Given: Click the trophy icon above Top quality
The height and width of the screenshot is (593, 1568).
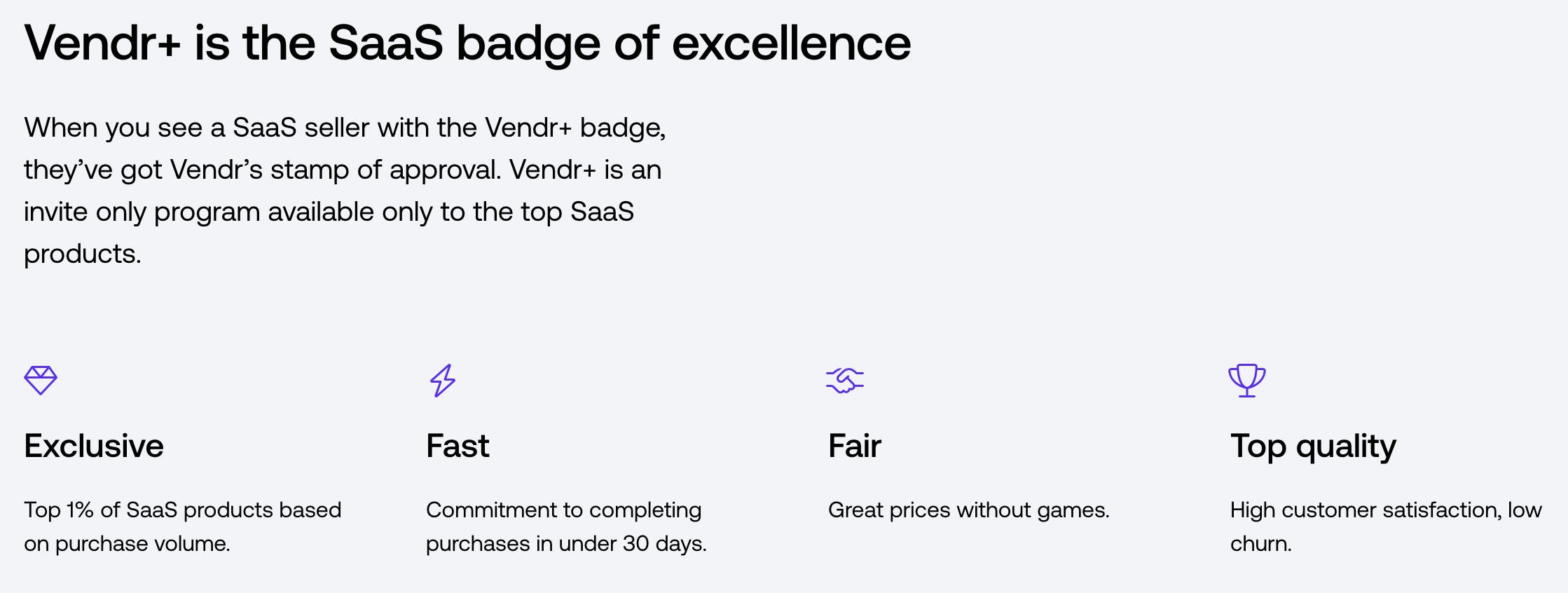Looking at the screenshot, I should pyautogui.click(x=1246, y=381).
